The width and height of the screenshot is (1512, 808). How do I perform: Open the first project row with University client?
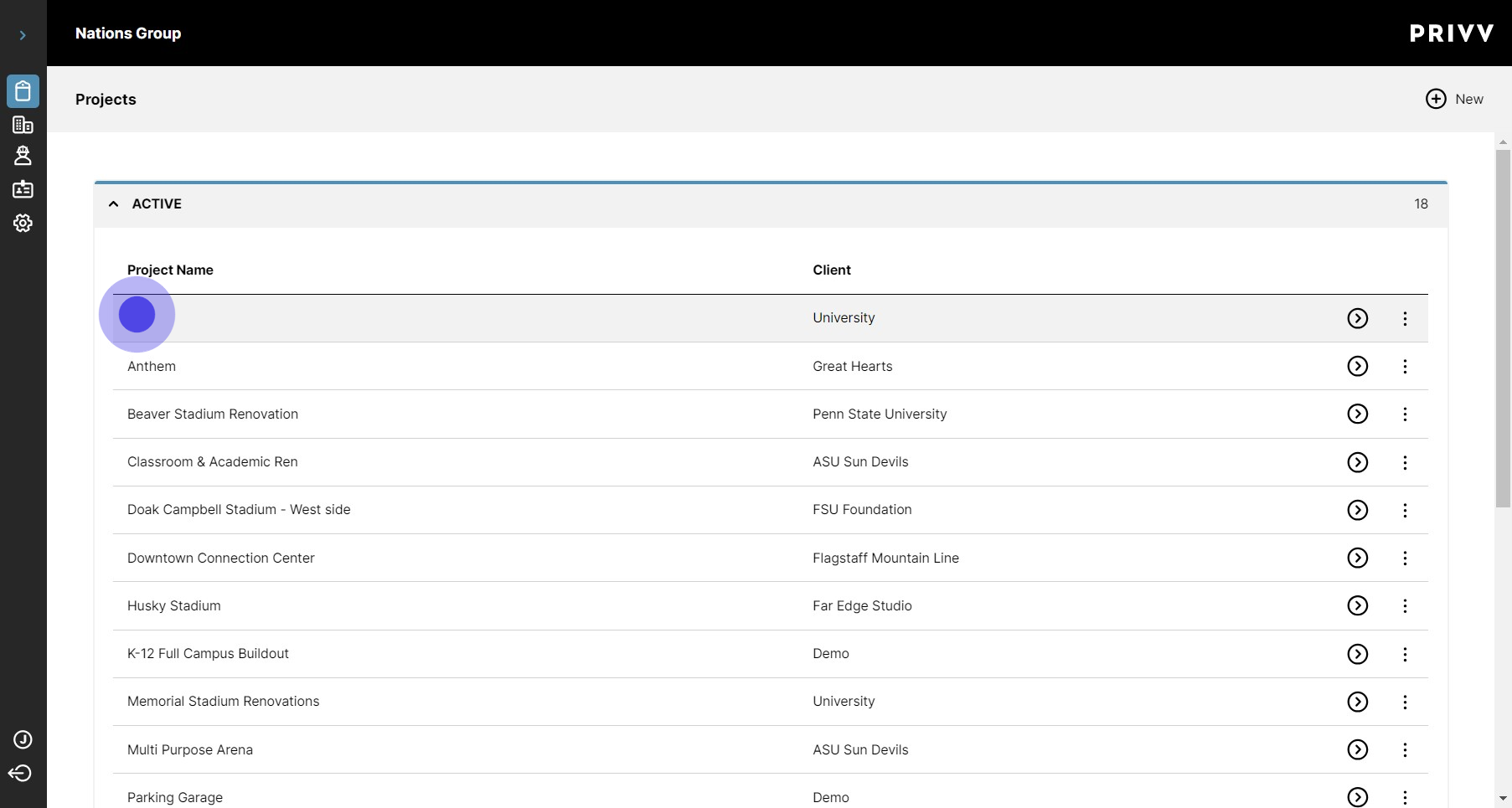pyautogui.click(x=770, y=318)
